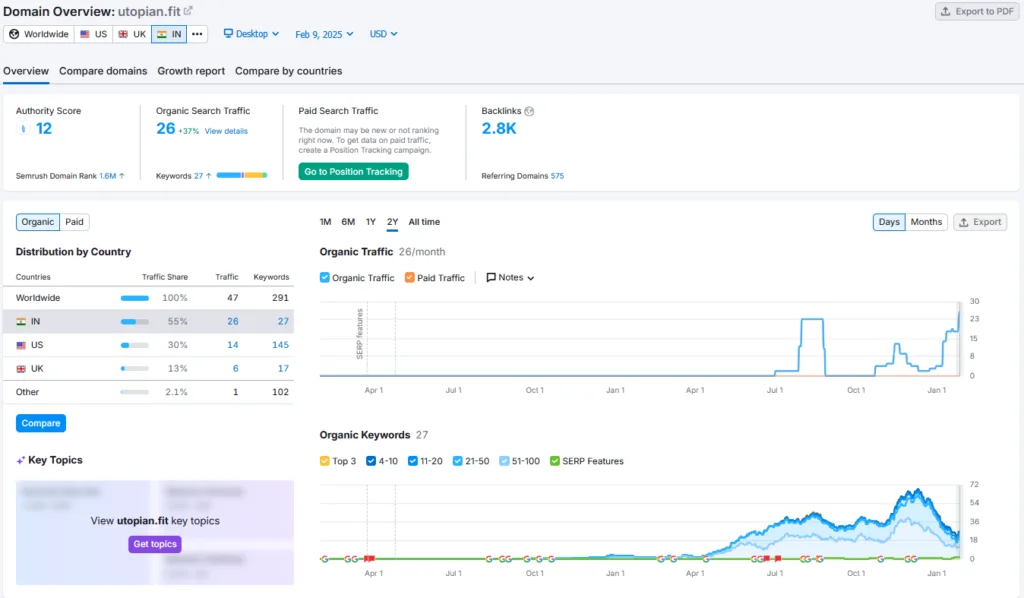Expand the Notes dropdown

click(510, 277)
